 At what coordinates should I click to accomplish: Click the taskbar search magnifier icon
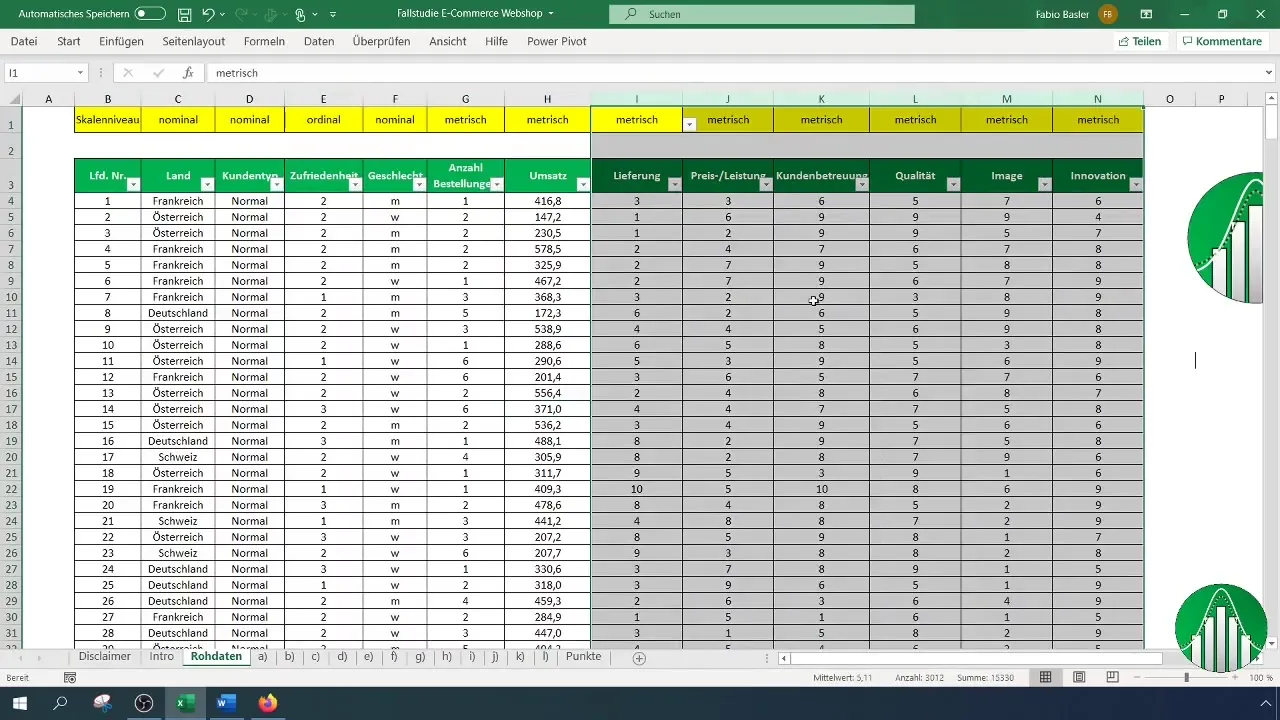point(60,703)
